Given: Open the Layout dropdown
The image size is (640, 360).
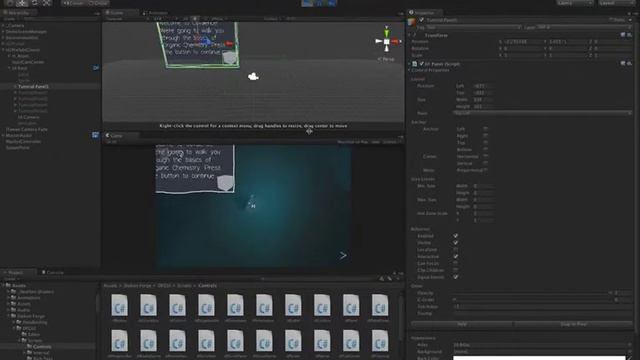Looking at the screenshot, I should [x=617, y=3].
